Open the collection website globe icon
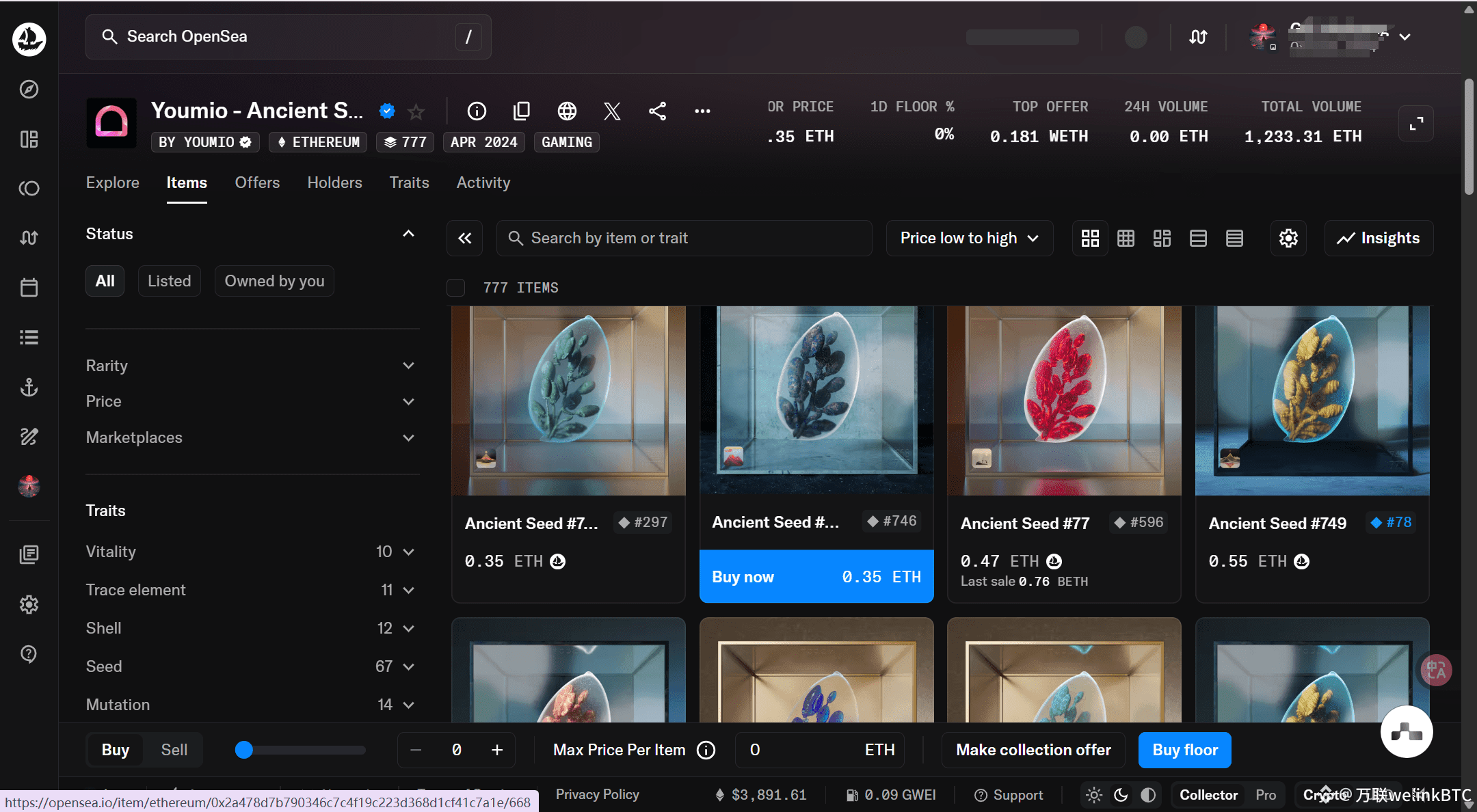This screenshot has height=812, width=1477. tap(567, 111)
